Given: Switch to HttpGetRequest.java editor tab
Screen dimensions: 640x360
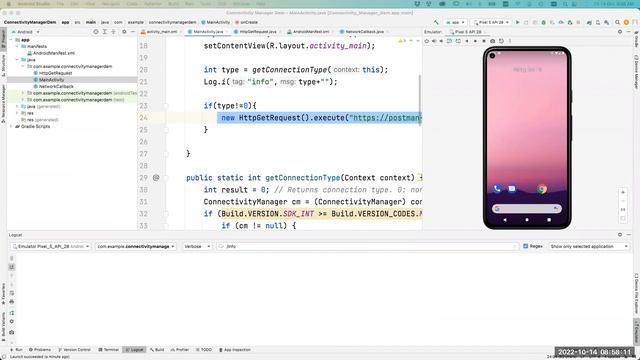Looking at the screenshot, I should (x=255, y=31).
